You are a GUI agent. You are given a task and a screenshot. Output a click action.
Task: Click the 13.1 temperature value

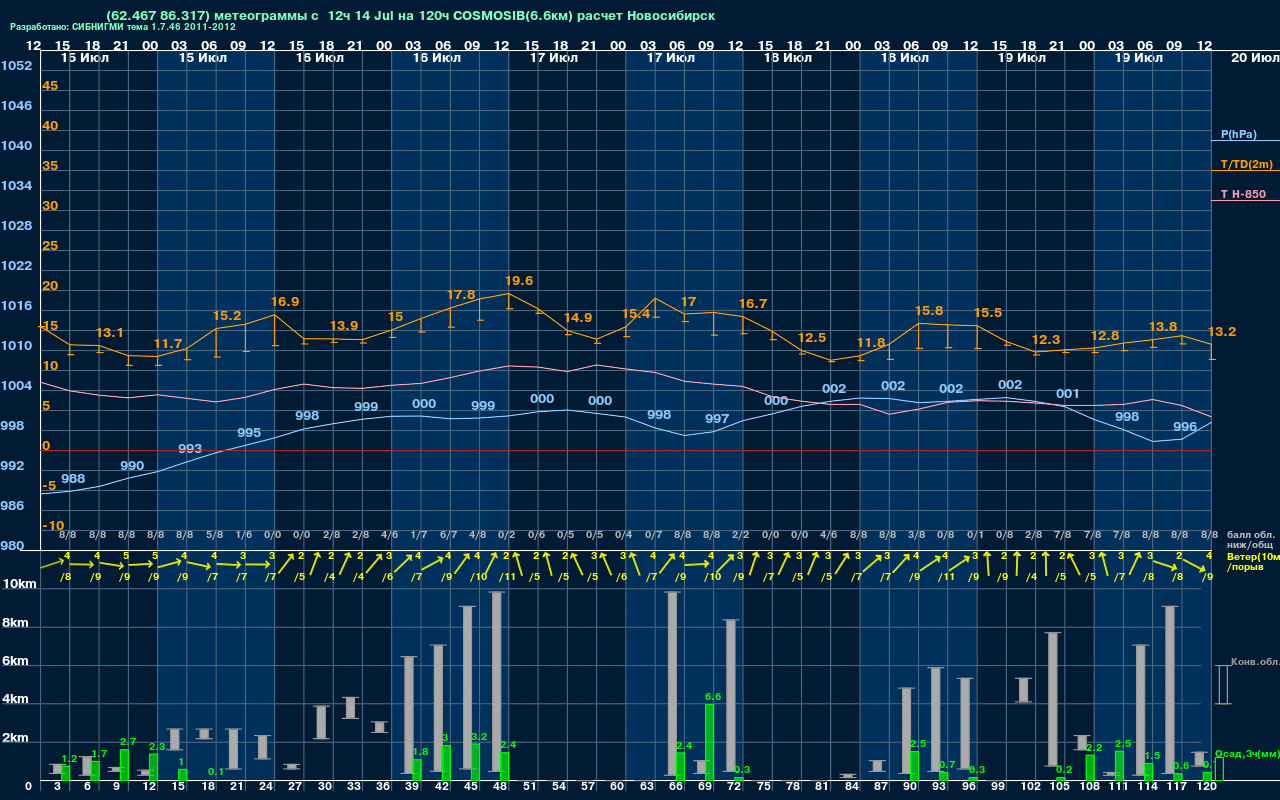tap(110, 333)
